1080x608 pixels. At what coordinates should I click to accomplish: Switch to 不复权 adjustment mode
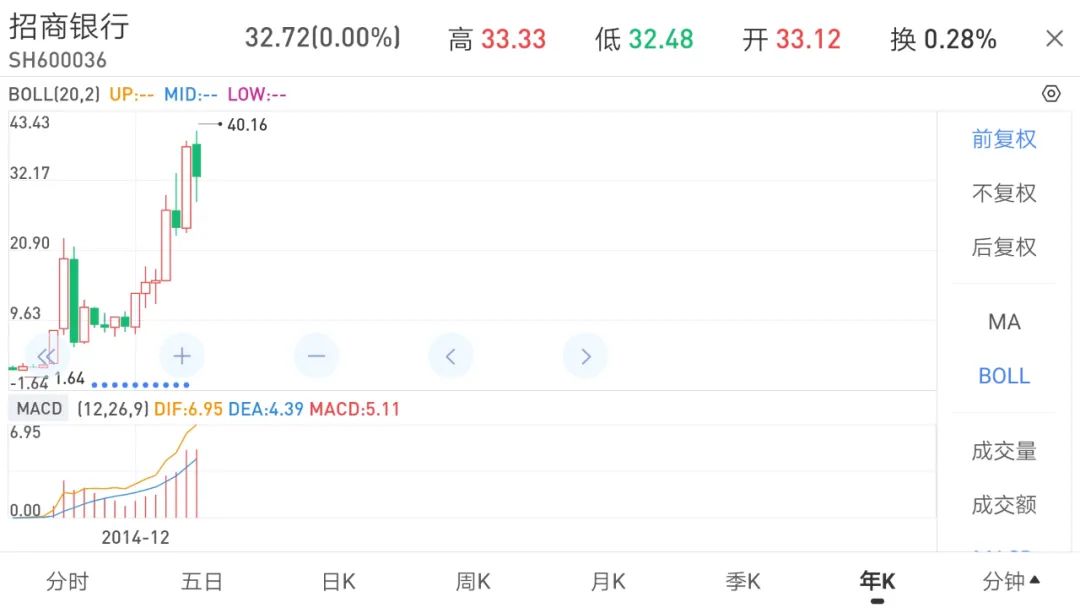tap(1004, 193)
